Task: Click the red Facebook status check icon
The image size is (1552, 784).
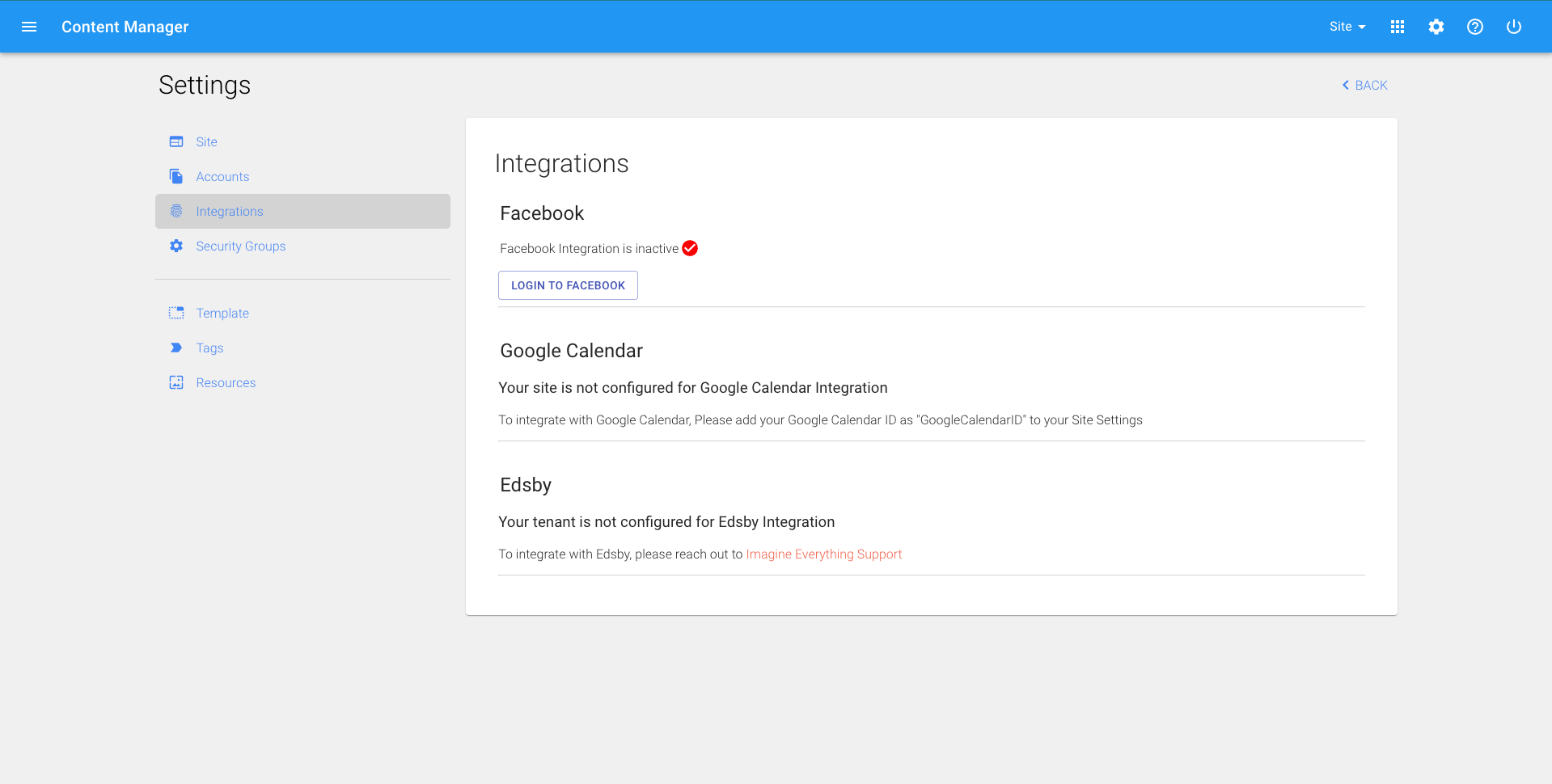Action: (690, 248)
